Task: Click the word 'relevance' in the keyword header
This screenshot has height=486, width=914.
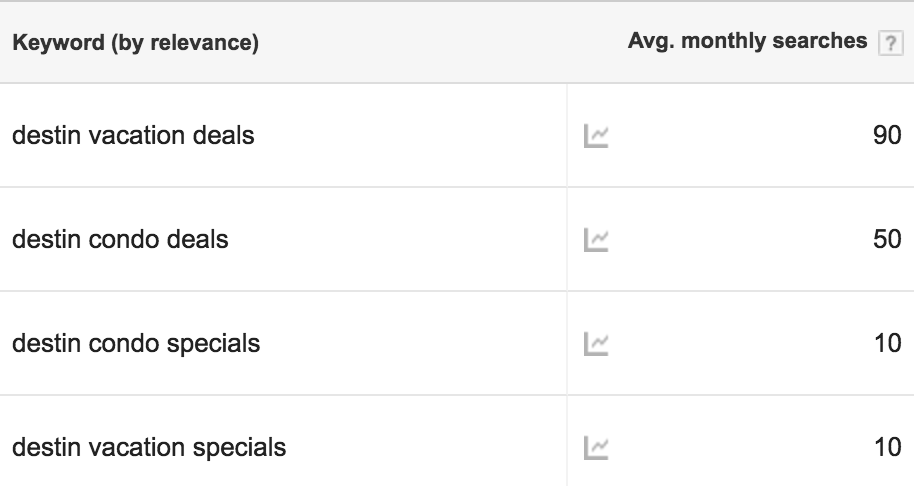Action: 201,43
